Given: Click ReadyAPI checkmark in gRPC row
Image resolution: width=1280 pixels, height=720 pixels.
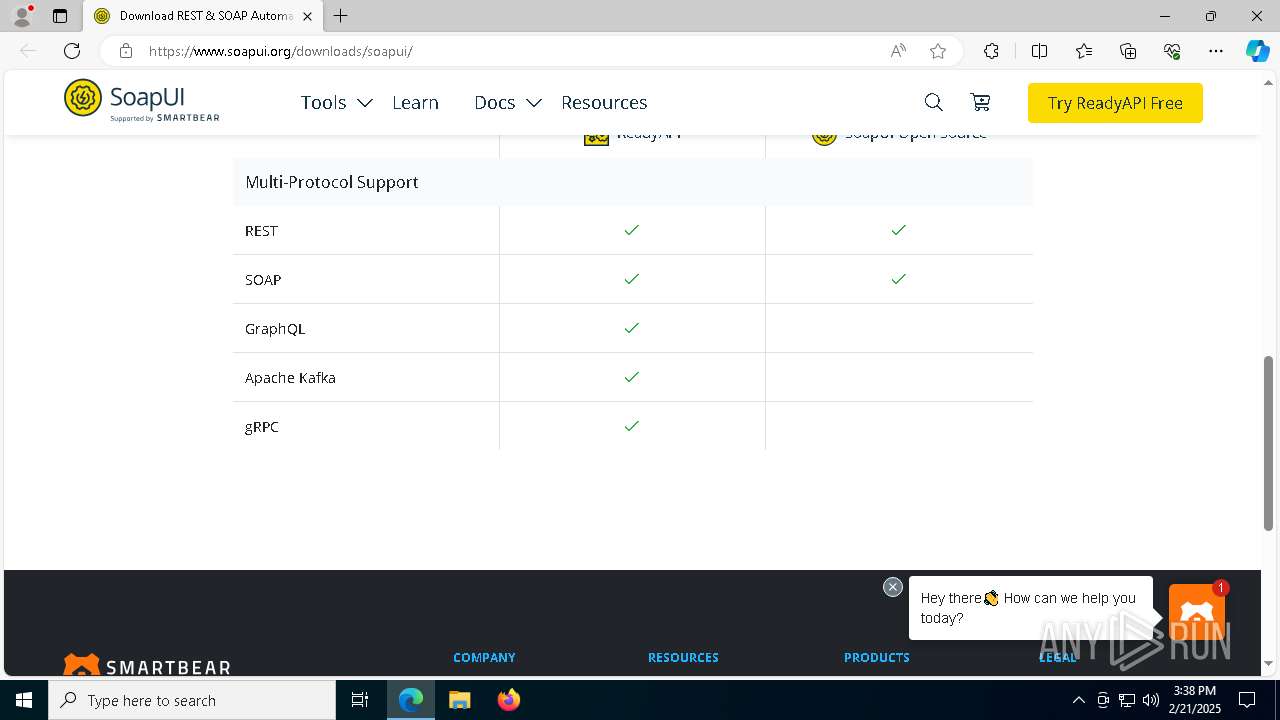Looking at the screenshot, I should click(x=631, y=426).
